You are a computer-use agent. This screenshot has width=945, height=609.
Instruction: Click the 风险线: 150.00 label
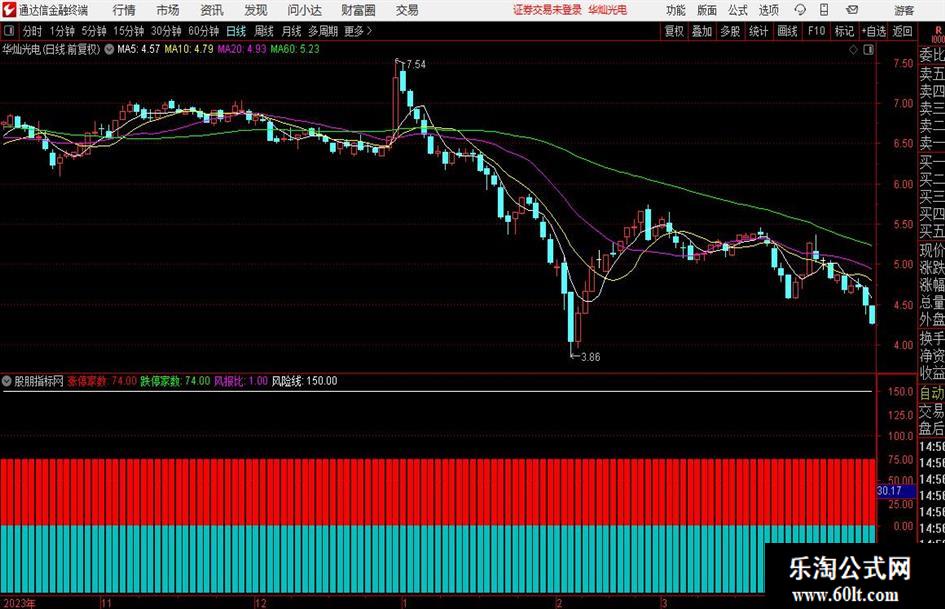[304, 381]
